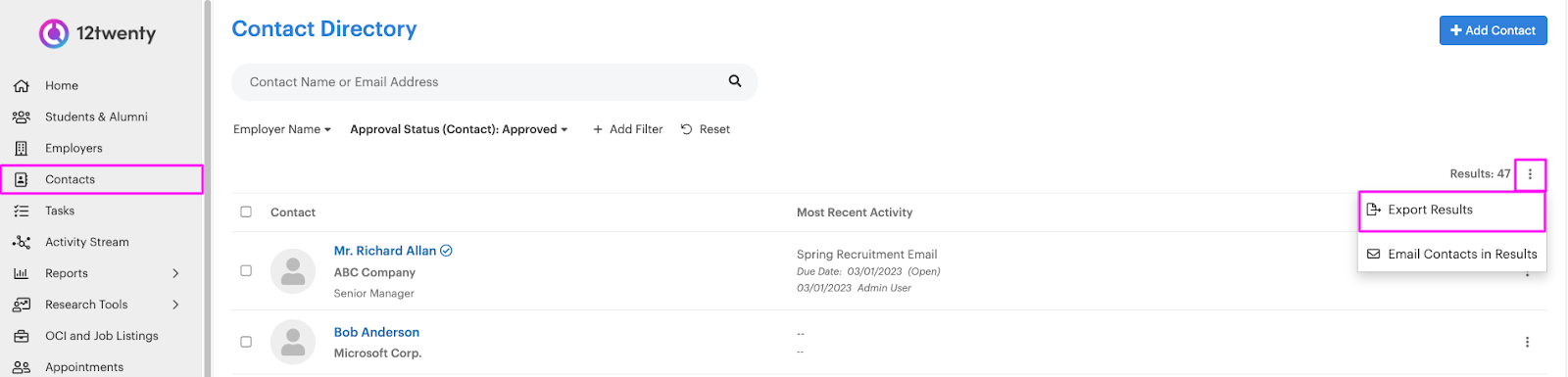Image resolution: width=1568 pixels, height=377 pixels.
Task: Open Bob Anderson's contact profile
Action: (x=376, y=333)
